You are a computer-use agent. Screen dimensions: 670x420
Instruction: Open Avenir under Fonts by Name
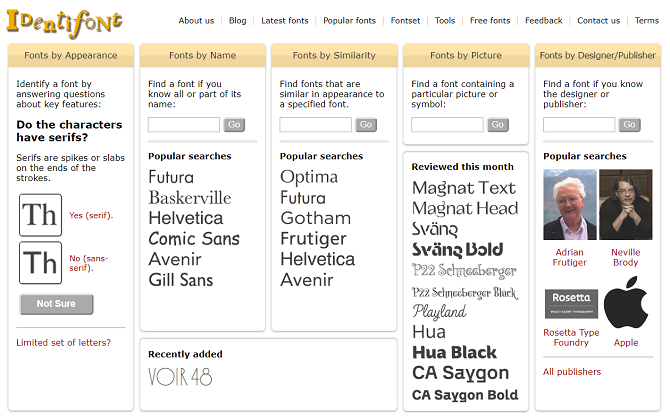(175, 259)
